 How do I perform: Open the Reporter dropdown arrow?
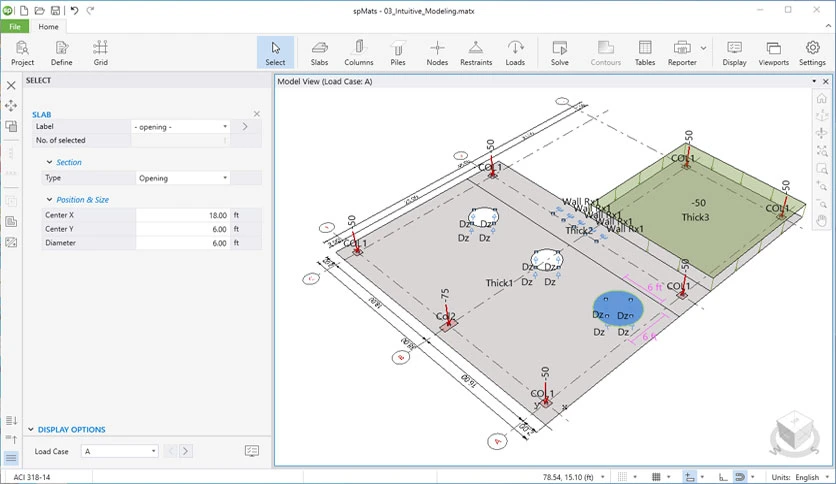(704, 48)
